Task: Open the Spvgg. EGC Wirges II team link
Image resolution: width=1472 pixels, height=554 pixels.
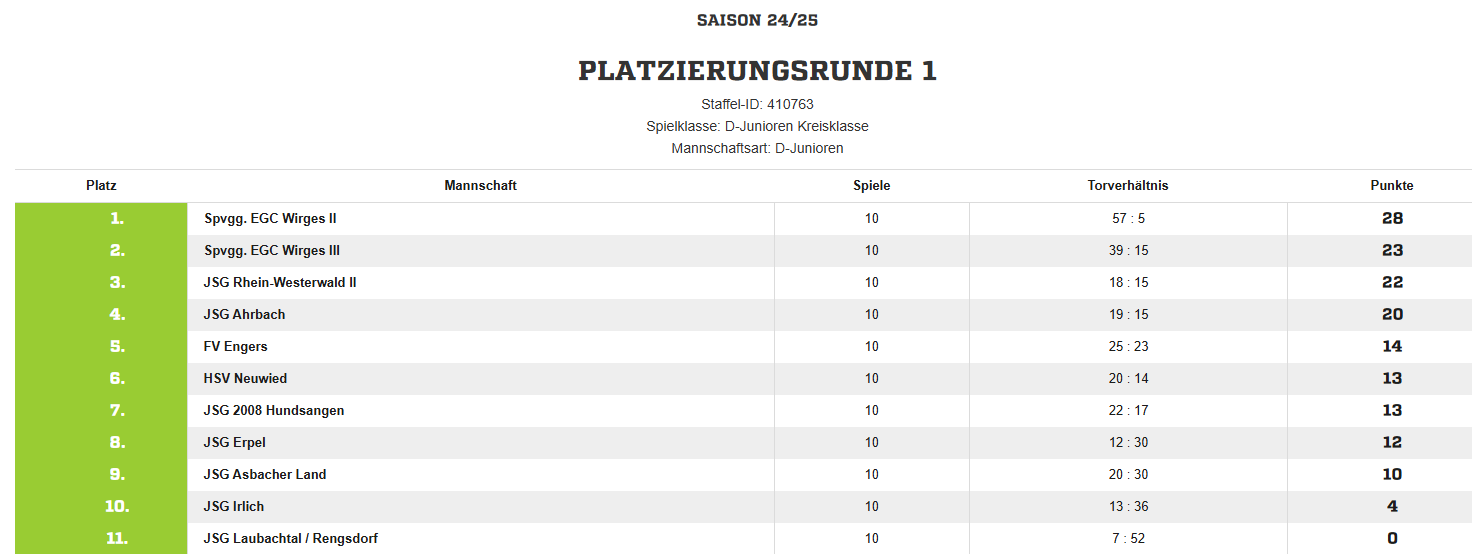Action: pyautogui.click(x=270, y=219)
